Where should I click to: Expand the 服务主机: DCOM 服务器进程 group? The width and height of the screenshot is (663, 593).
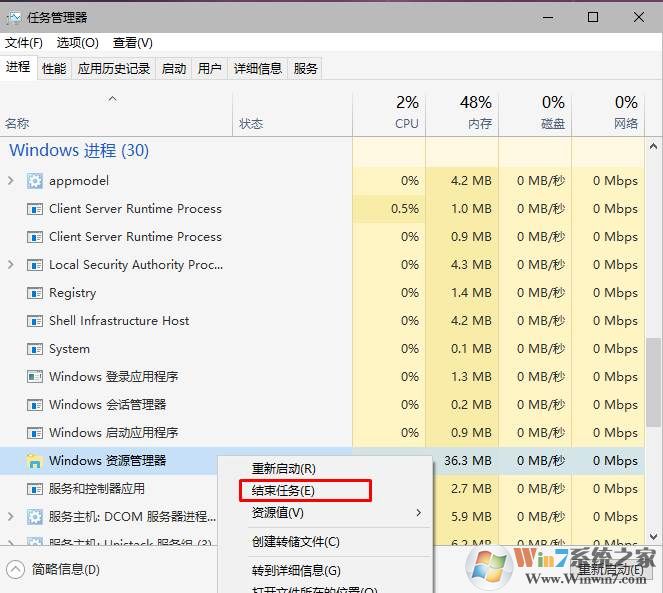click(11, 517)
